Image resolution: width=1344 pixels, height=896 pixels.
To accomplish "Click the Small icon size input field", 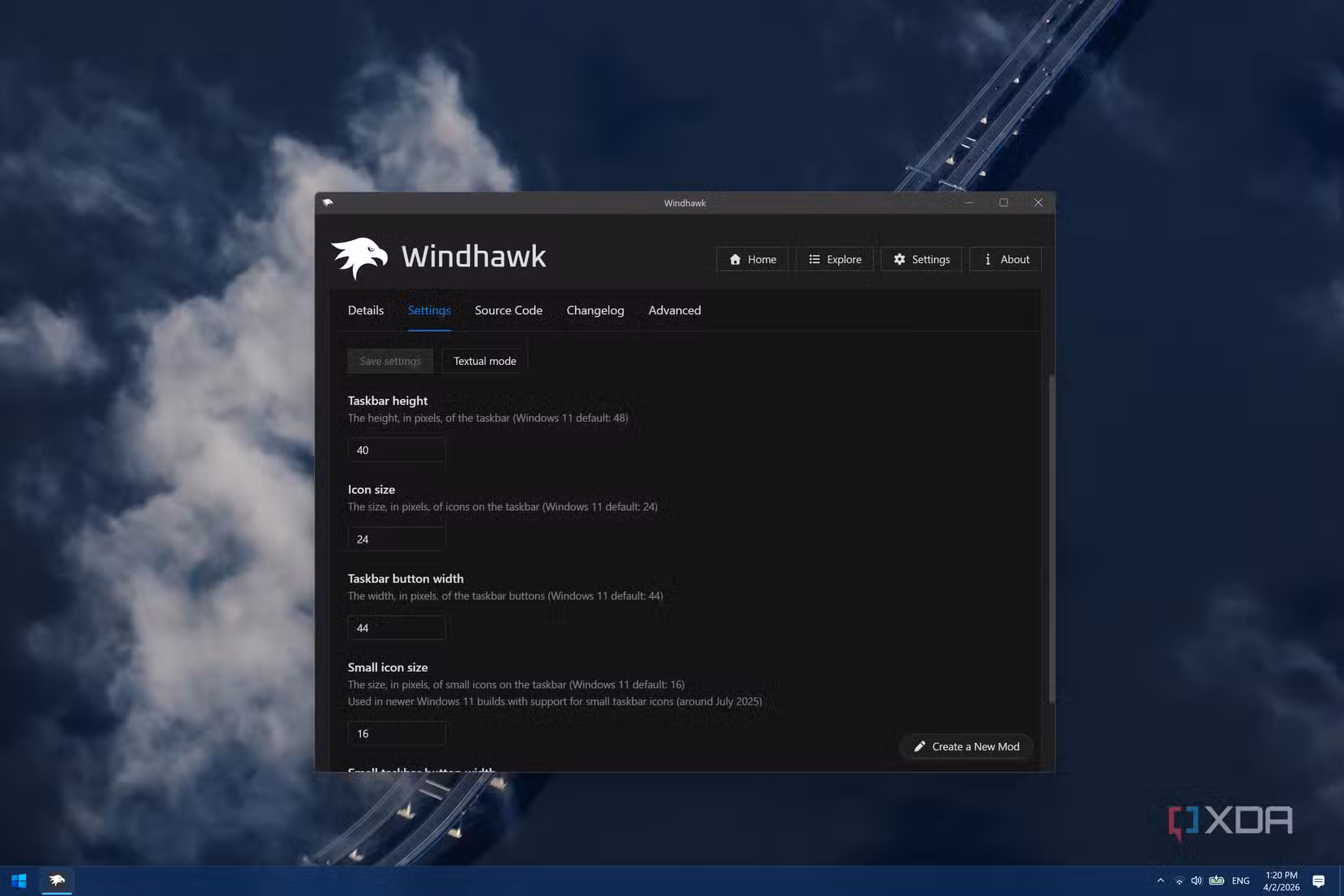I will (x=397, y=733).
